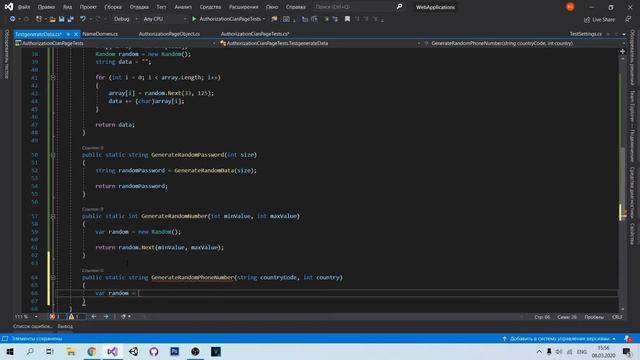
Task: Collapse the GenerateRandomPassword method outline
Action: point(53,155)
